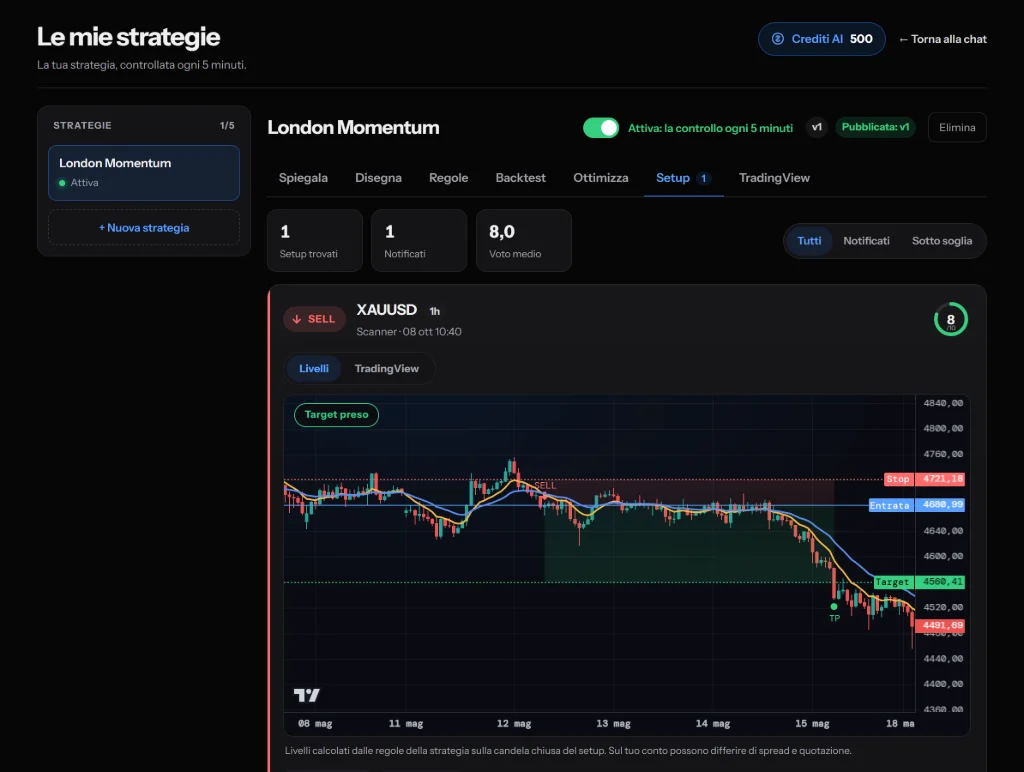The image size is (1024, 772).
Task: Click the '12 mag' date axis label
Action: coord(514,724)
